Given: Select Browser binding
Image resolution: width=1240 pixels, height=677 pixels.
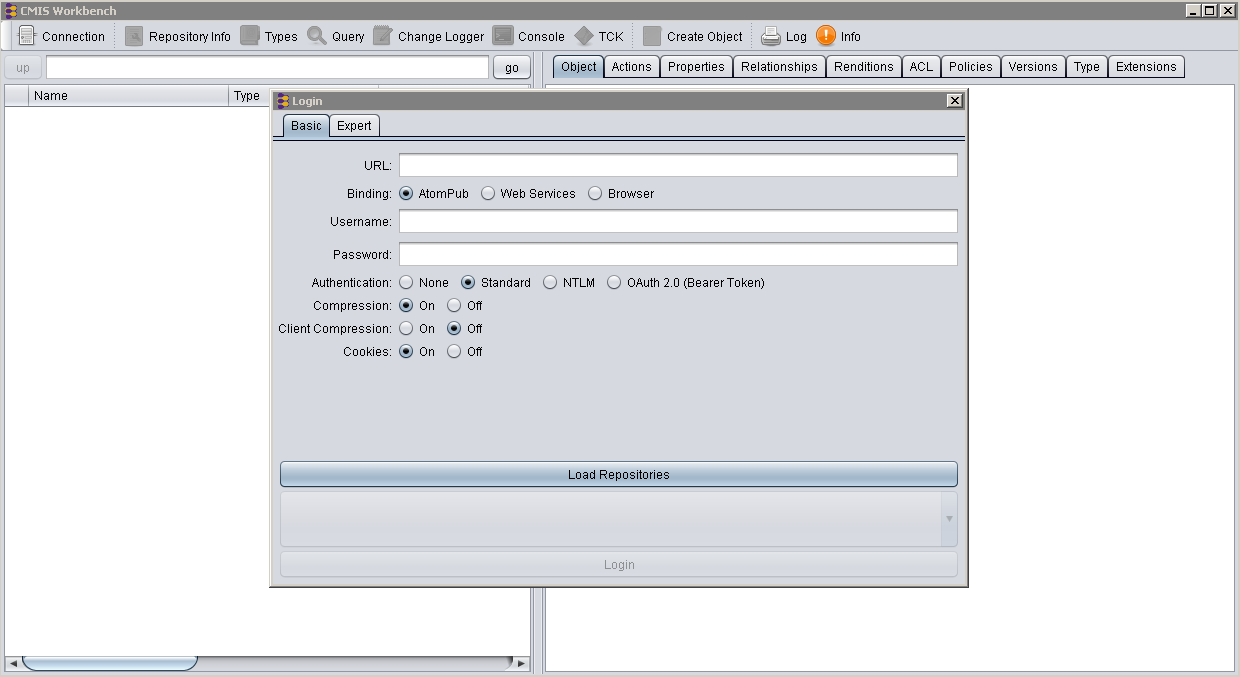Looking at the screenshot, I should (x=595, y=194).
